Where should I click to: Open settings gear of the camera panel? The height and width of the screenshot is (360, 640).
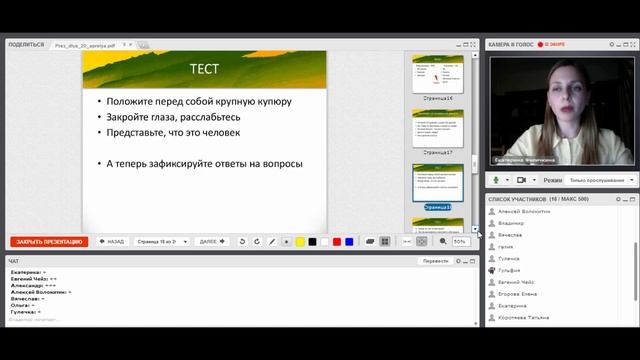click(x=611, y=44)
